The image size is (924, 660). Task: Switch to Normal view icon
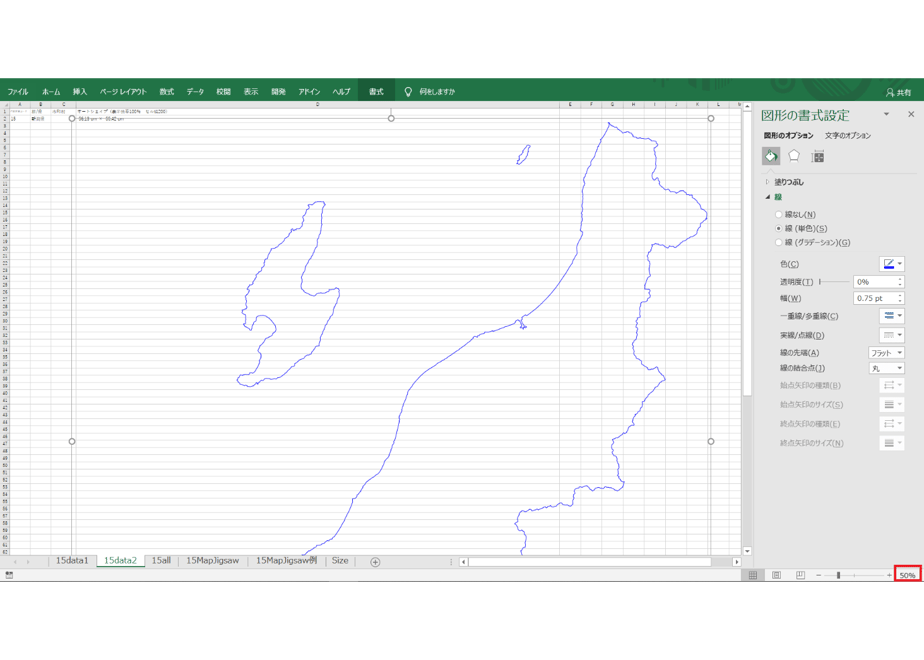point(753,575)
